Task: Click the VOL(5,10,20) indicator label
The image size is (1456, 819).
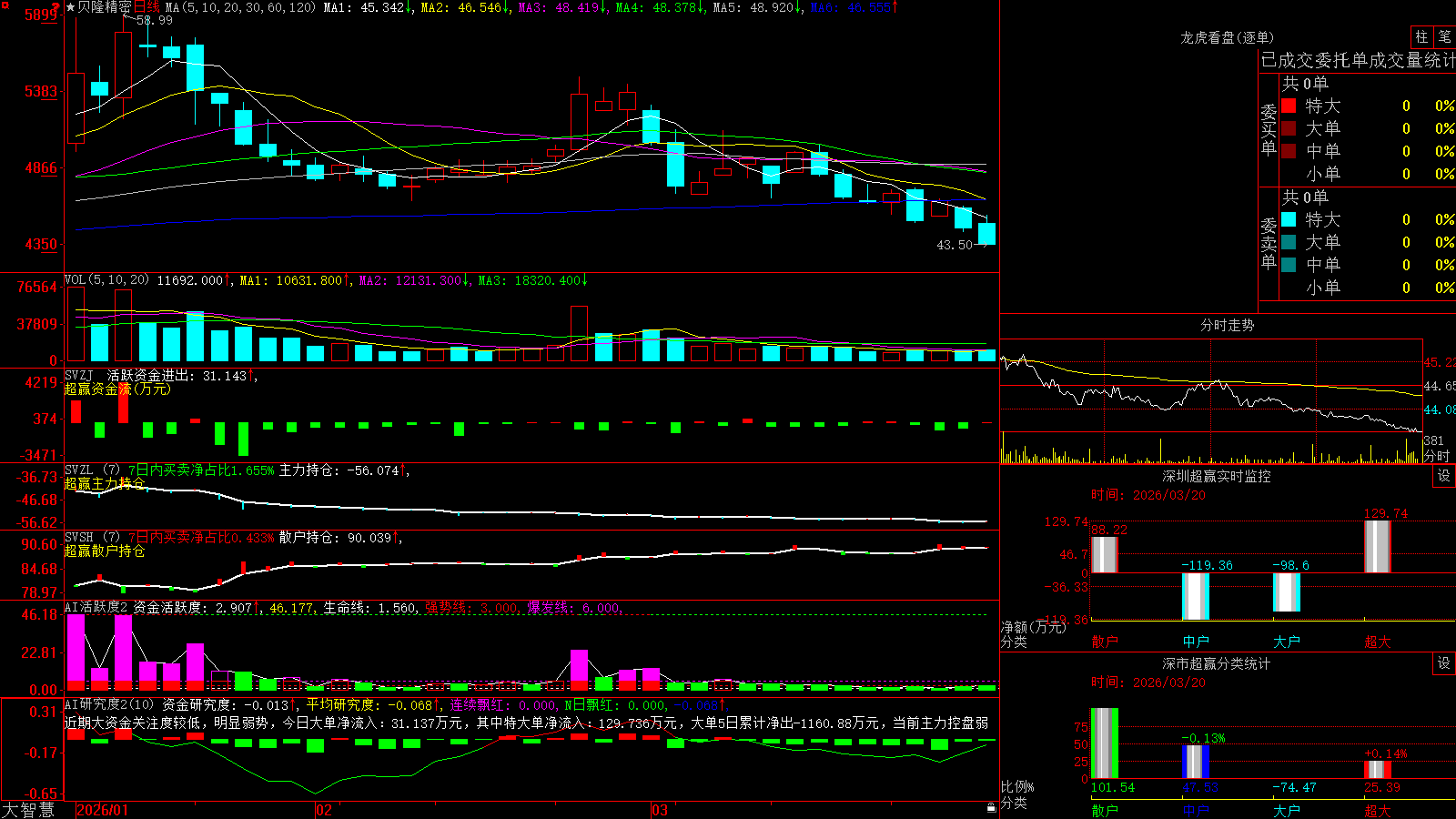Action: (106, 280)
